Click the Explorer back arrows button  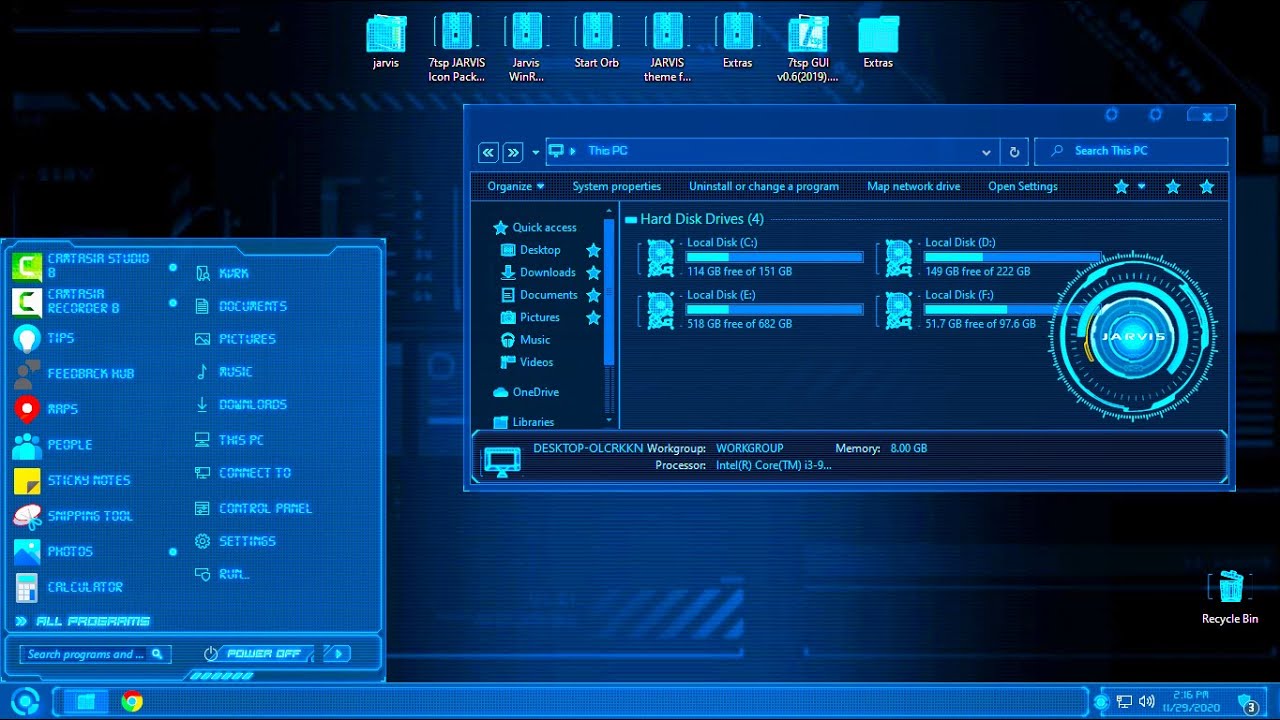pos(488,152)
